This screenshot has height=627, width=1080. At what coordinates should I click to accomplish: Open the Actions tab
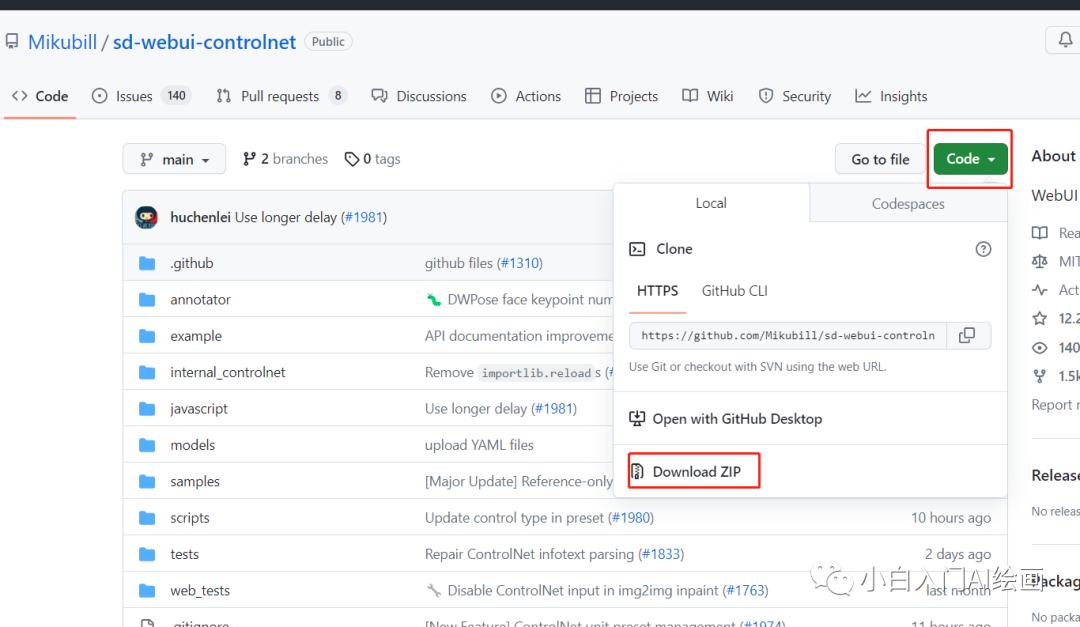point(526,96)
